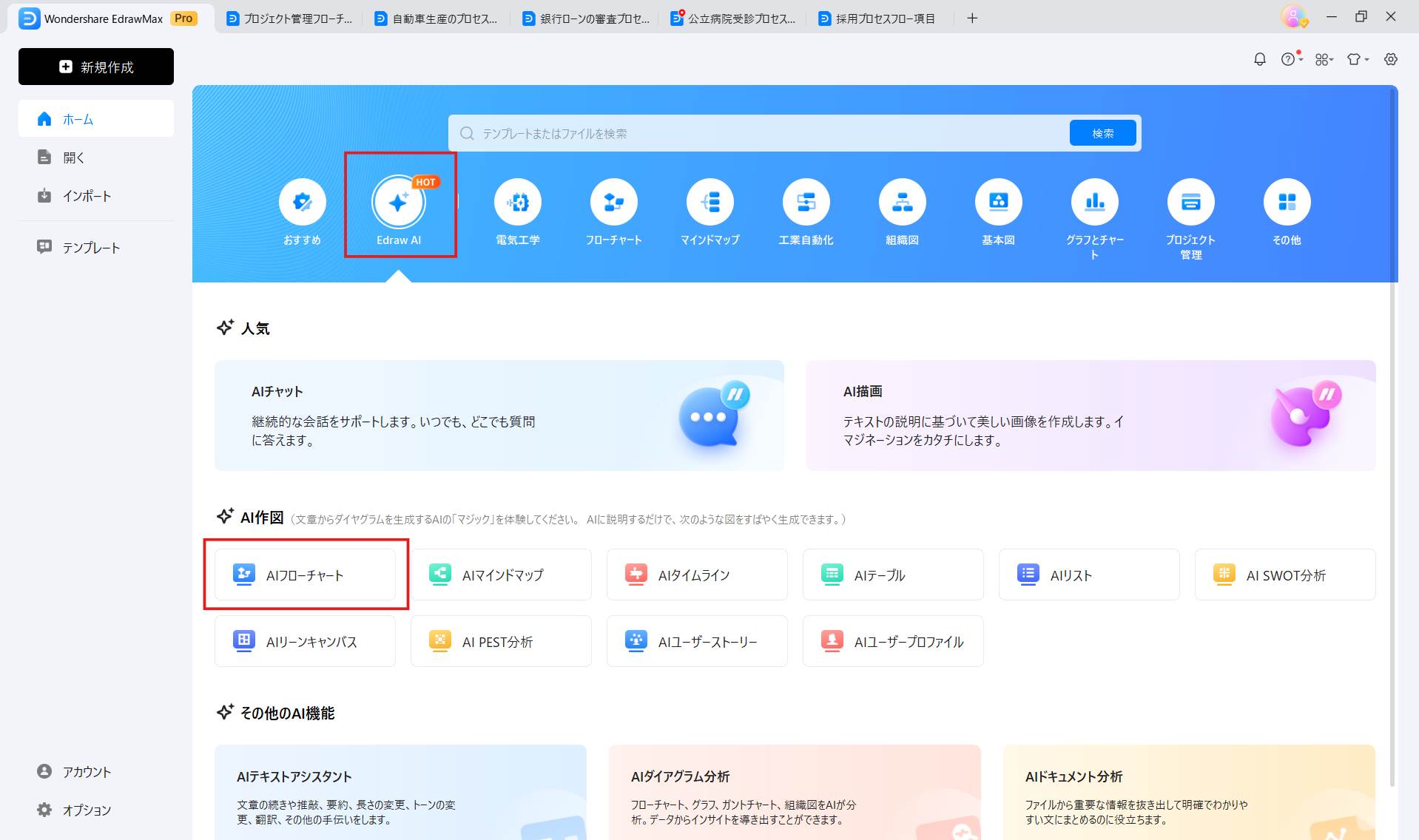Open the AIドキュメント分析 card
1419x840 pixels.
click(x=1189, y=792)
